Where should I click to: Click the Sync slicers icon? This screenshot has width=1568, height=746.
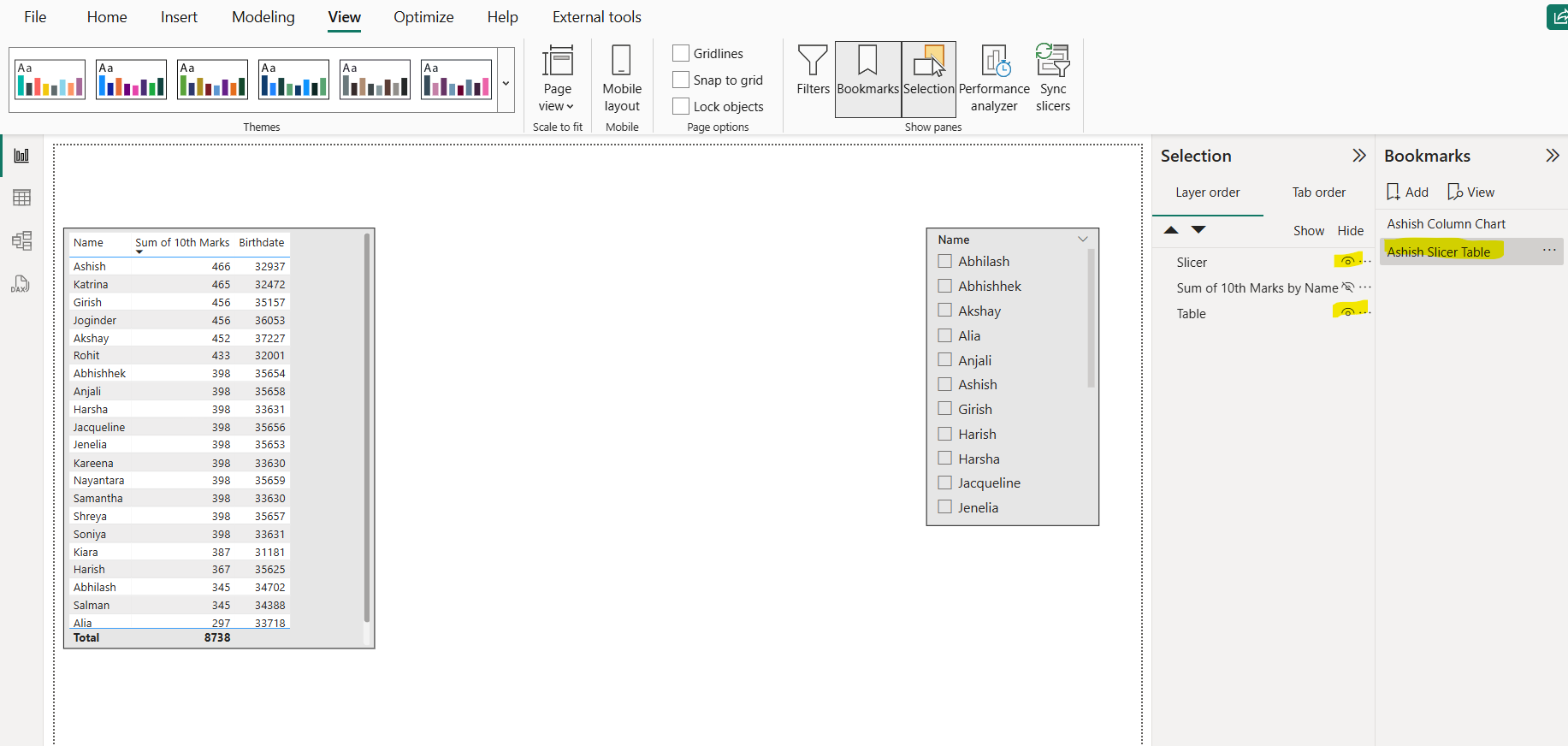(1052, 79)
